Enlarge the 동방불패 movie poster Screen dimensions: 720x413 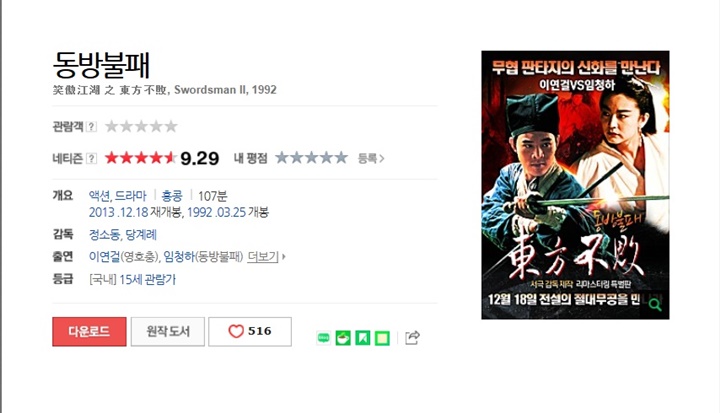(575, 185)
